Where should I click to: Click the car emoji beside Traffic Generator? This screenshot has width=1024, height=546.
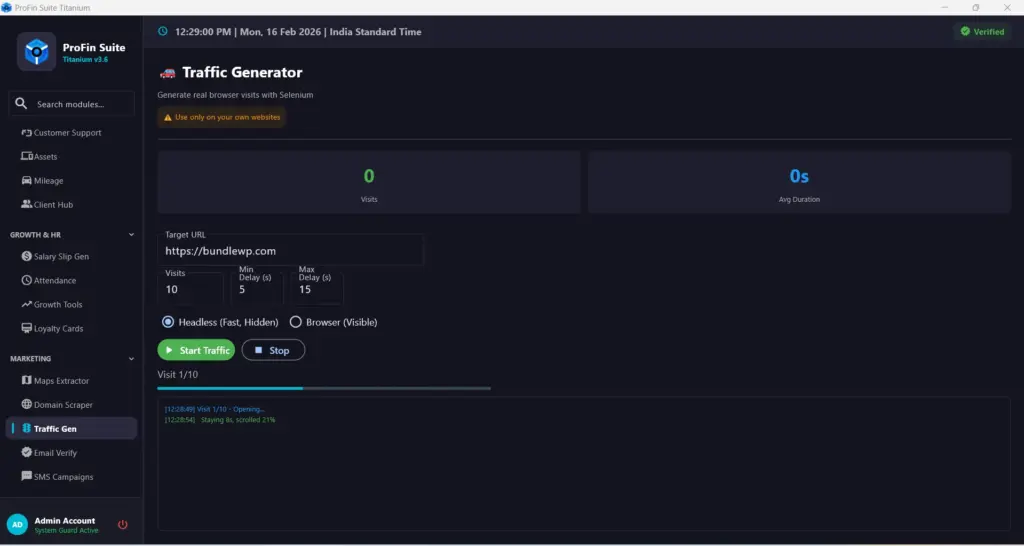[x=168, y=72]
